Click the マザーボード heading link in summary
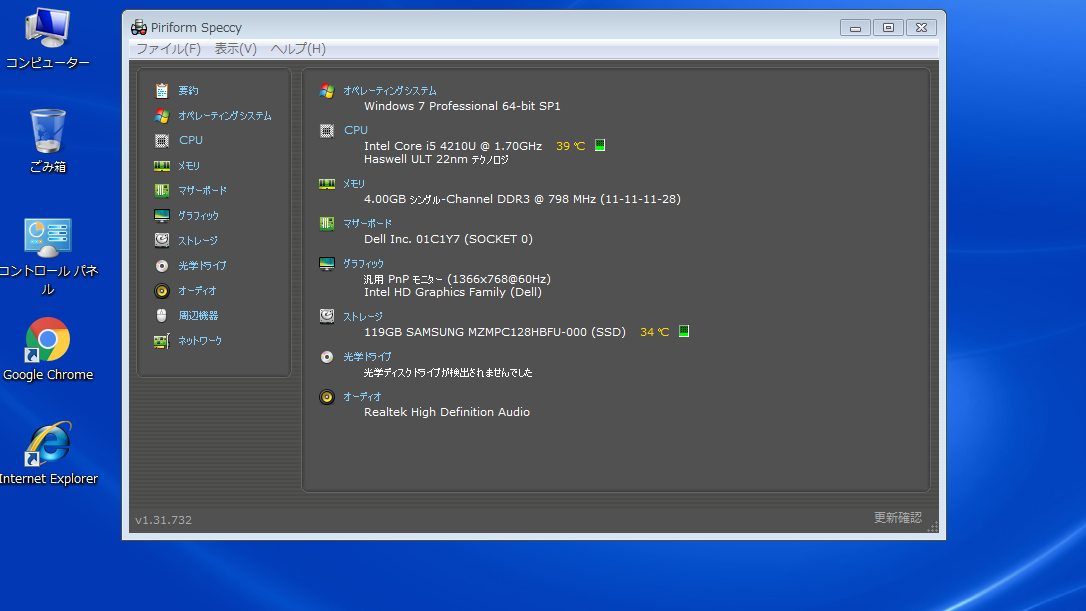1086x611 pixels. [368, 223]
